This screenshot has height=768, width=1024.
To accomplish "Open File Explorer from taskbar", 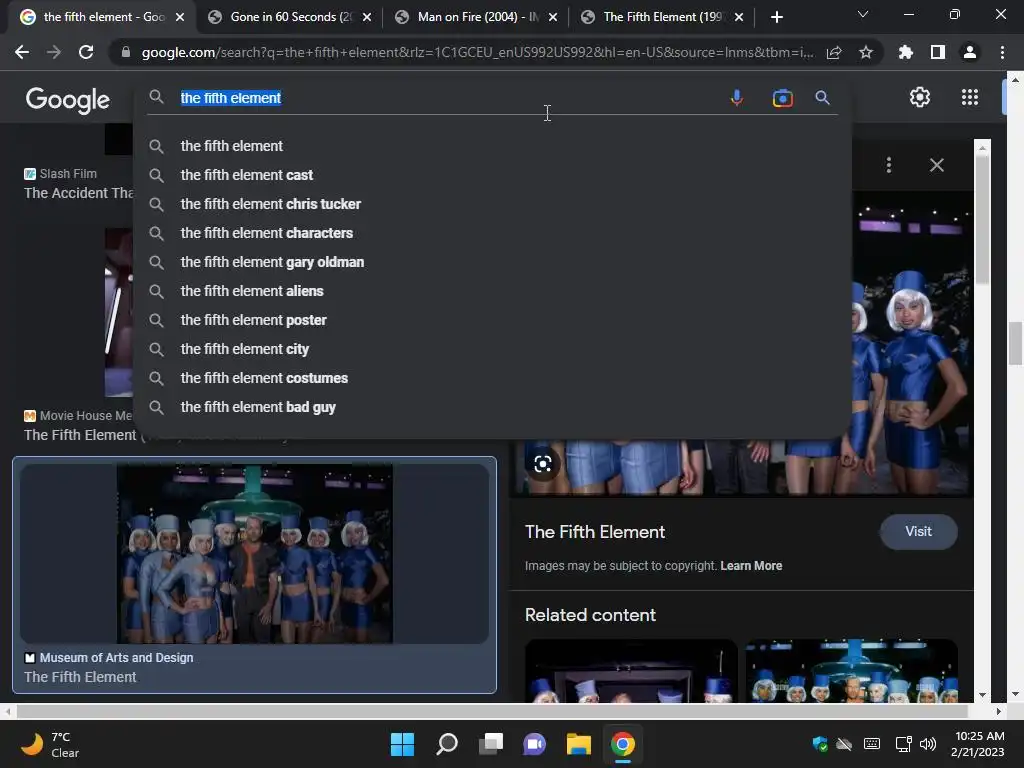I will 579,744.
